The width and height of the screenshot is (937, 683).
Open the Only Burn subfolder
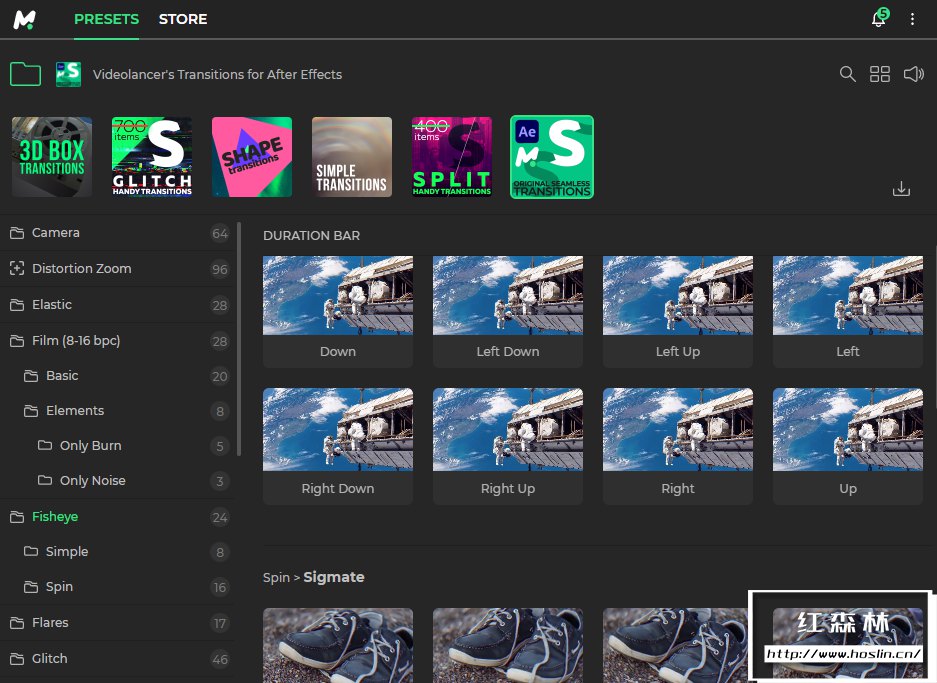(x=90, y=446)
